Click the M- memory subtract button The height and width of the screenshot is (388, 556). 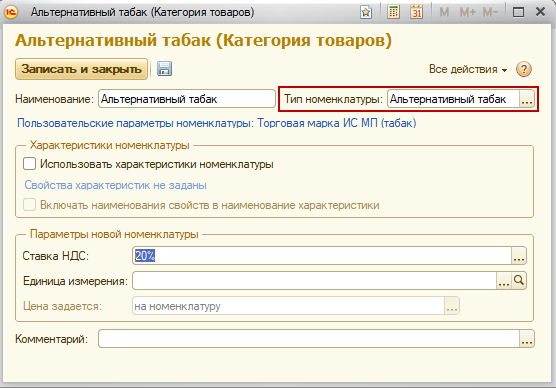pos(490,12)
